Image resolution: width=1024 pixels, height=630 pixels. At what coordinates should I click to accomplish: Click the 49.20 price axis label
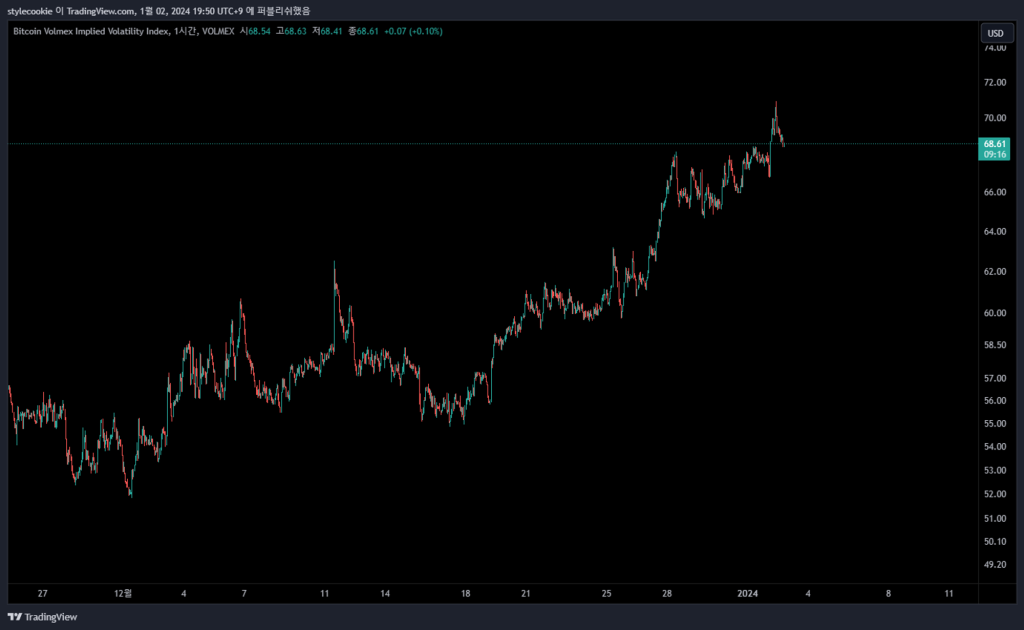pos(994,565)
